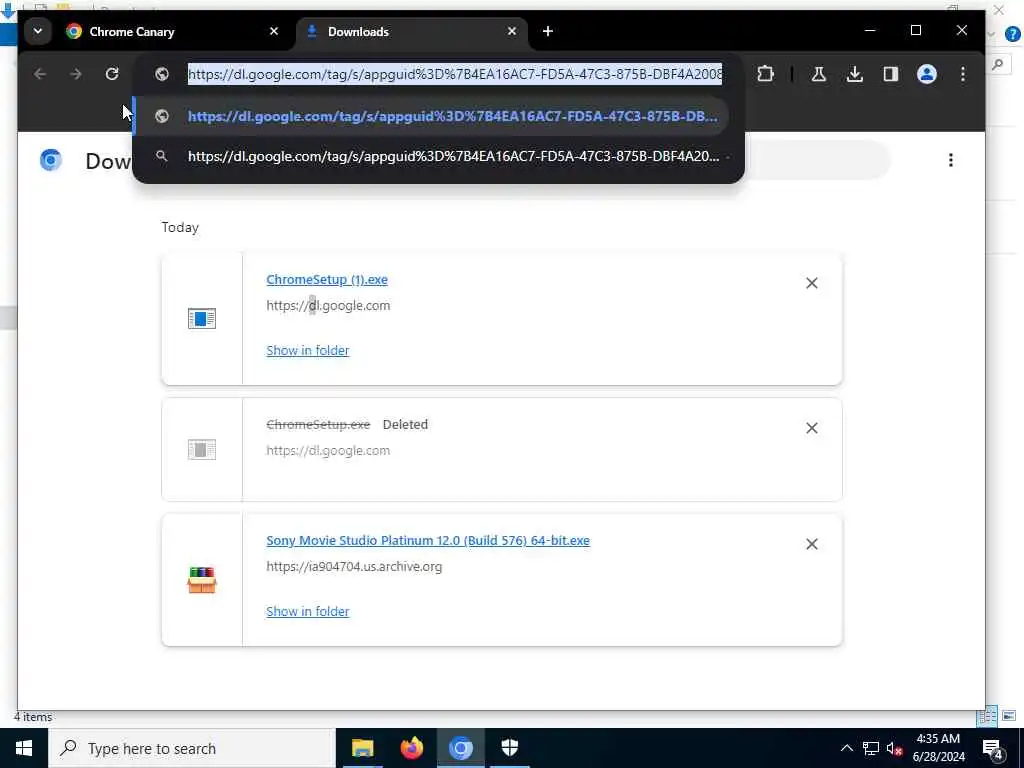Show Sony Movie Studio installer in folder
Screen dimensions: 1024x768
308,612
